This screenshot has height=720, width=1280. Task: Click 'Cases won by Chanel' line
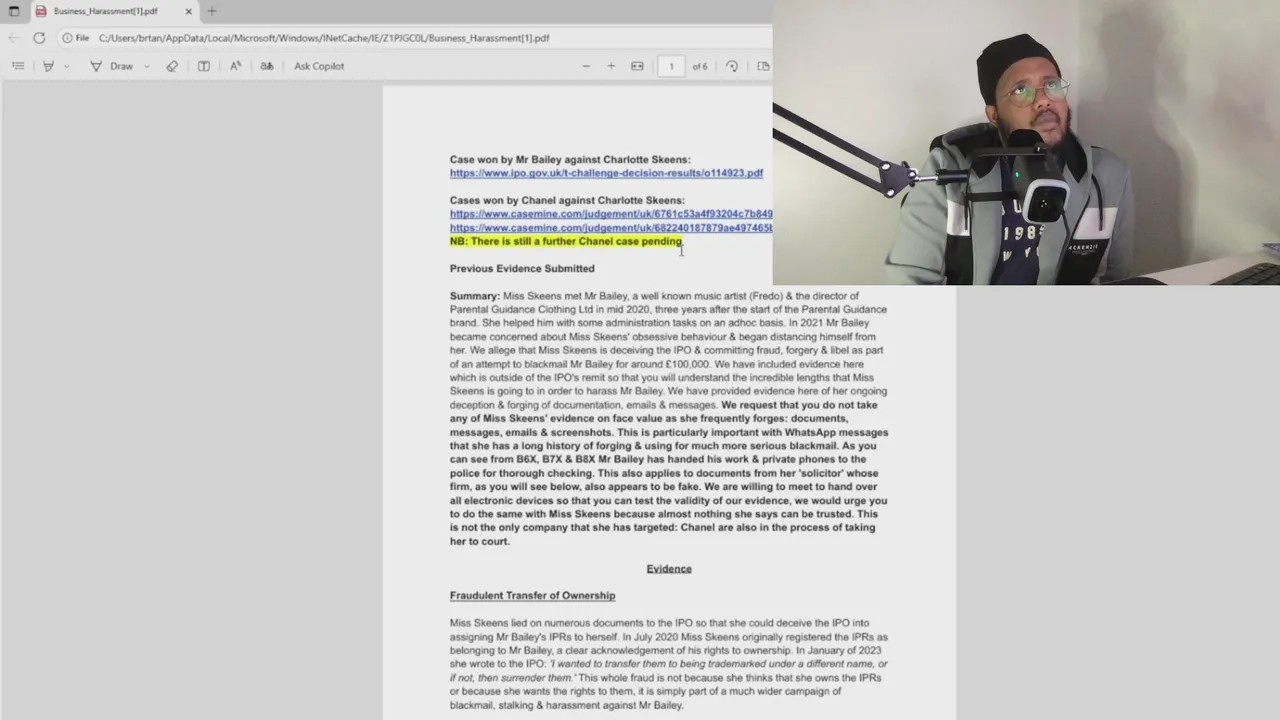pyautogui.click(x=567, y=201)
